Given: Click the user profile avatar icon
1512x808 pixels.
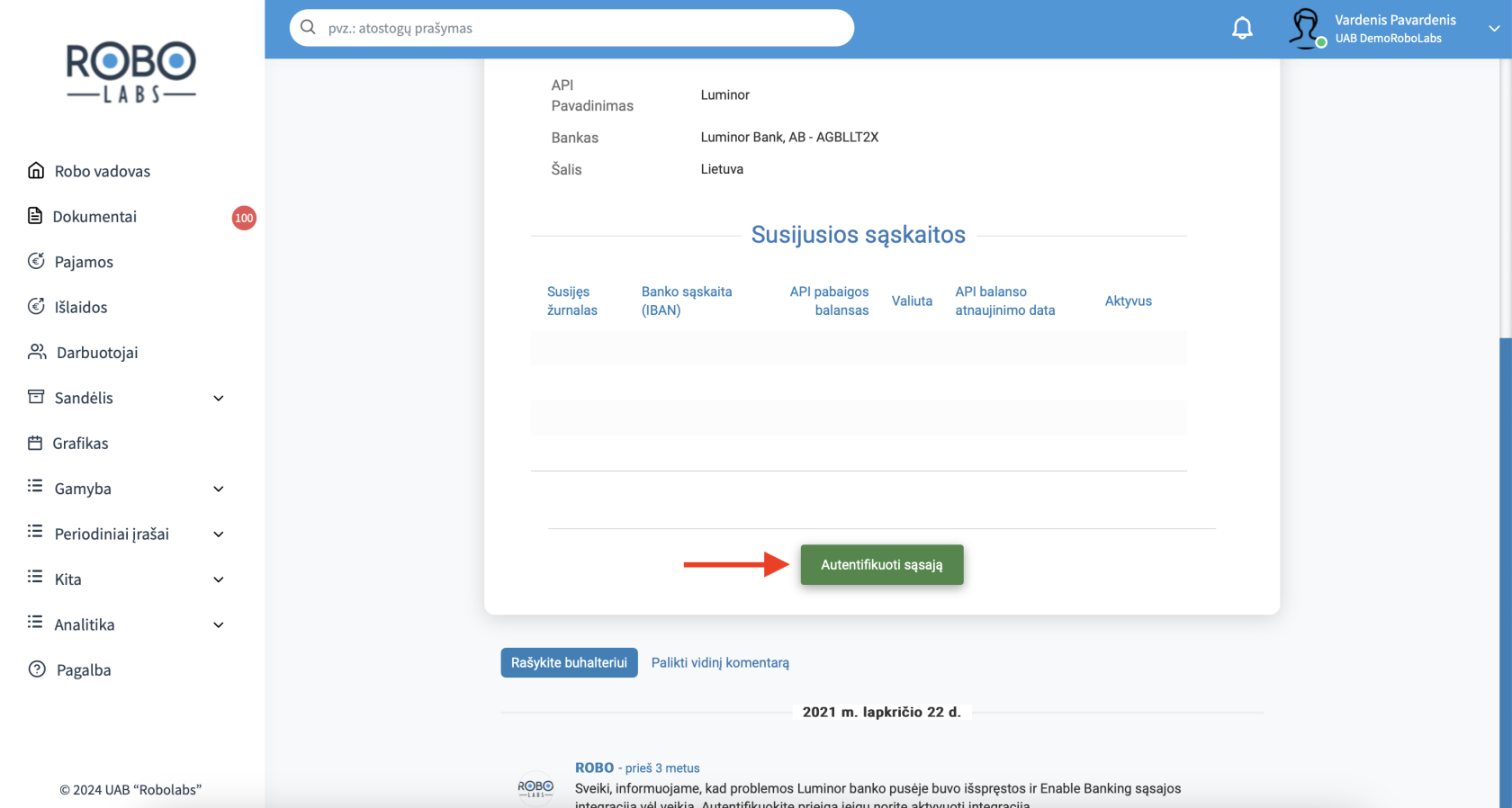Looking at the screenshot, I should (1307, 28).
